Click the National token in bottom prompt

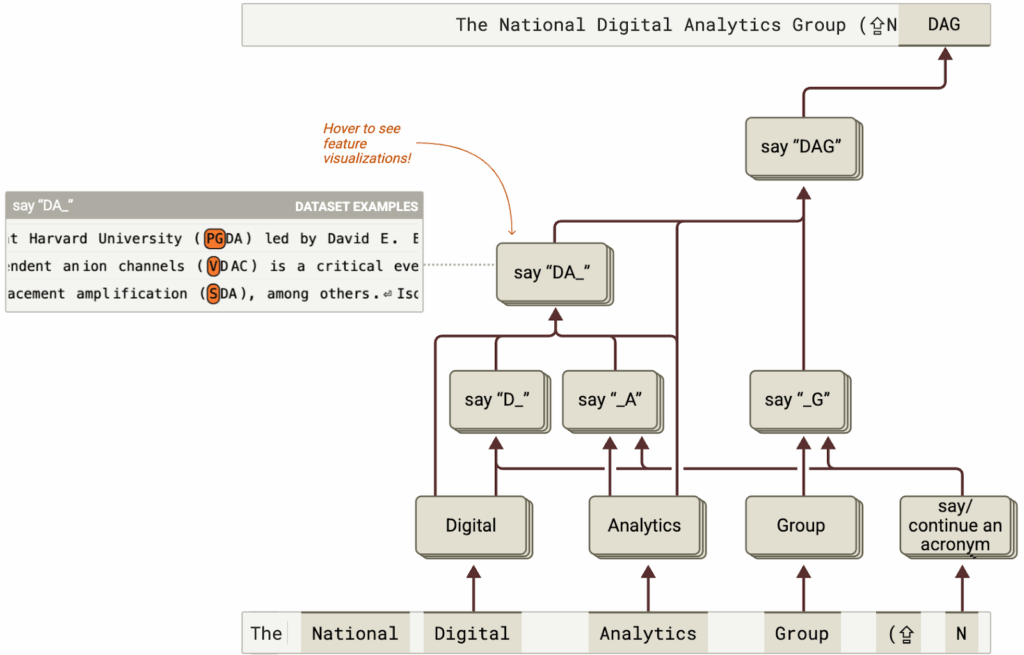pyautogui.click(x=354, y=633)
